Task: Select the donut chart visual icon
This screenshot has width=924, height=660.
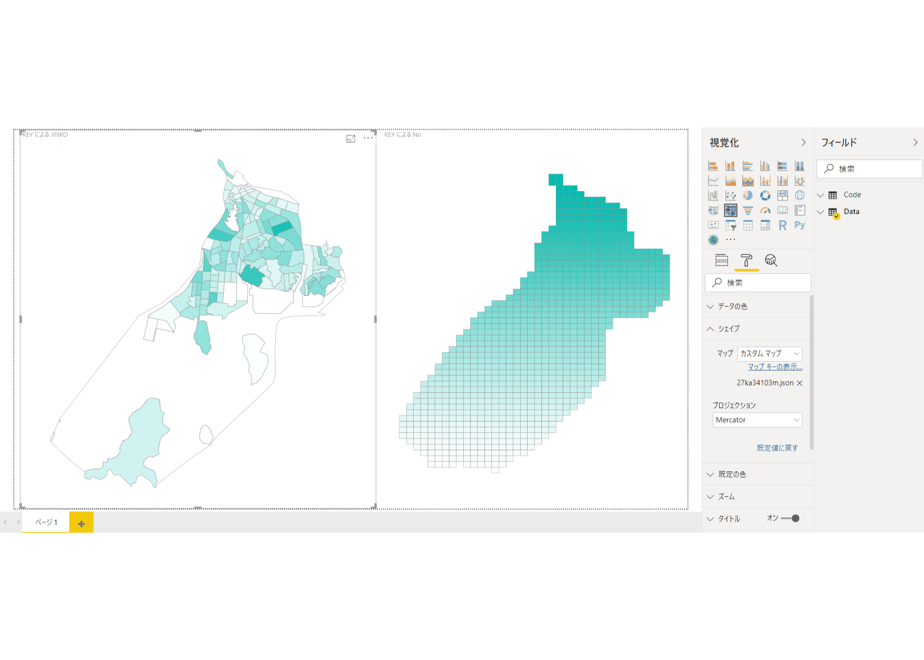Action: (x=765, y=196)
